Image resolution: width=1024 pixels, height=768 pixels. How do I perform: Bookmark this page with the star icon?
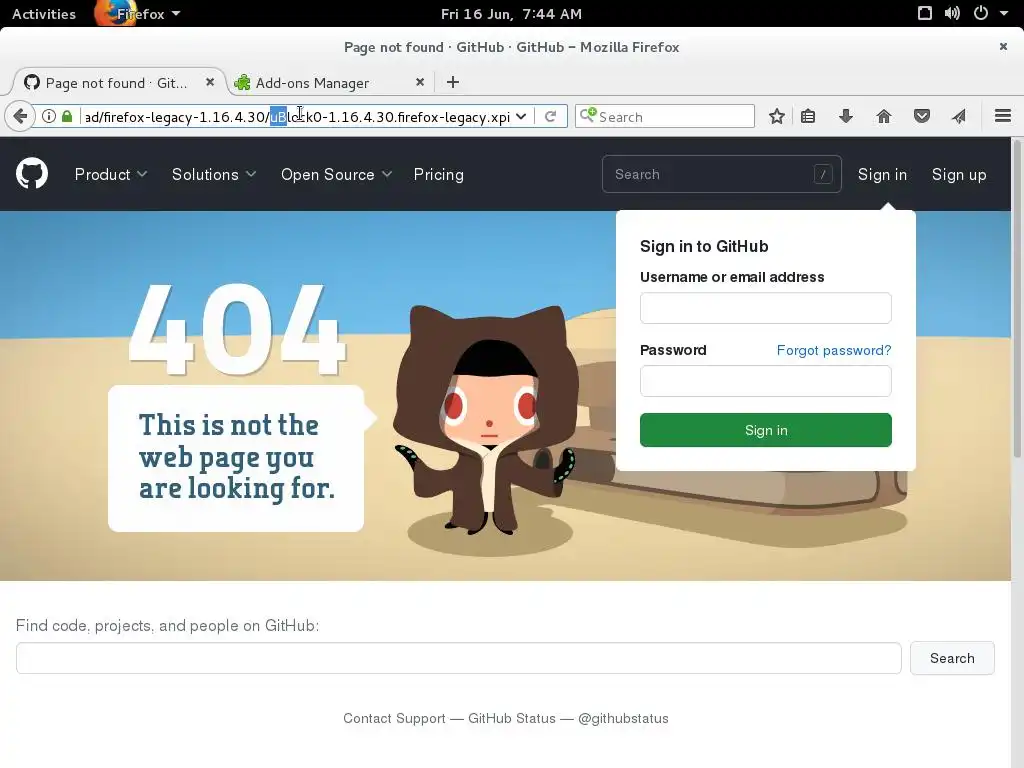[776, 116]
